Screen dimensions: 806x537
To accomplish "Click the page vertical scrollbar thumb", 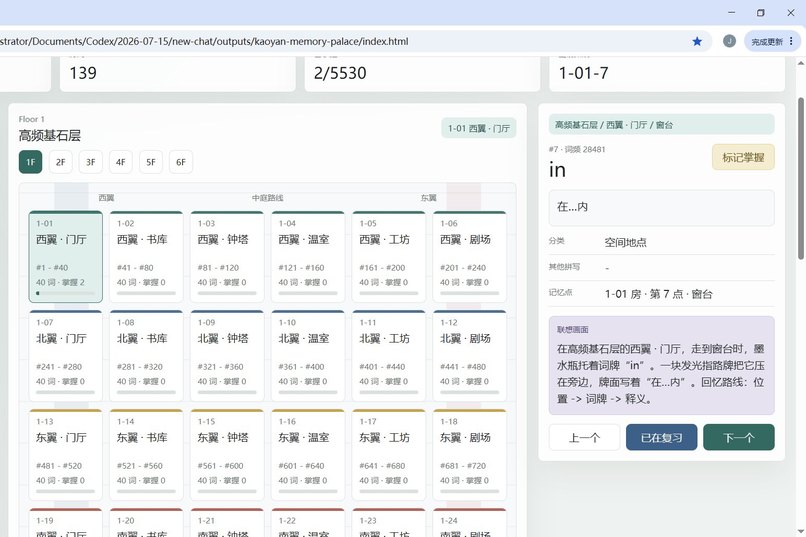I will click(801, 178).
